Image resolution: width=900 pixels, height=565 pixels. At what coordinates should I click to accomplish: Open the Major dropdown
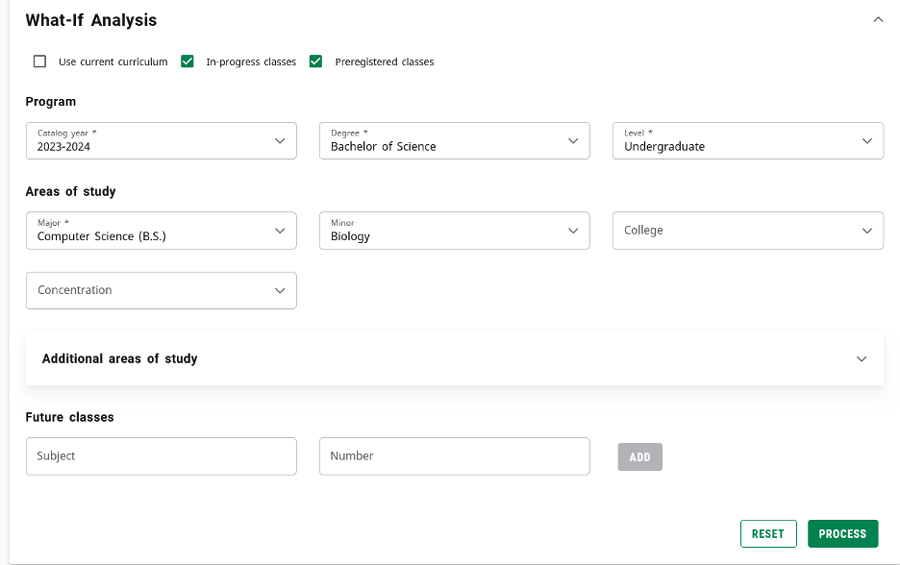(160, 230)
